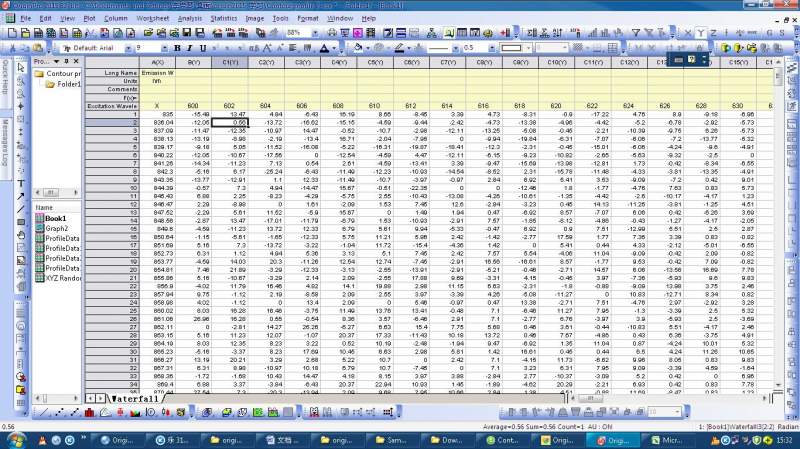The image size is (800, 449).
Task: Click the Scatter plot icon
Action: [59, 412]
